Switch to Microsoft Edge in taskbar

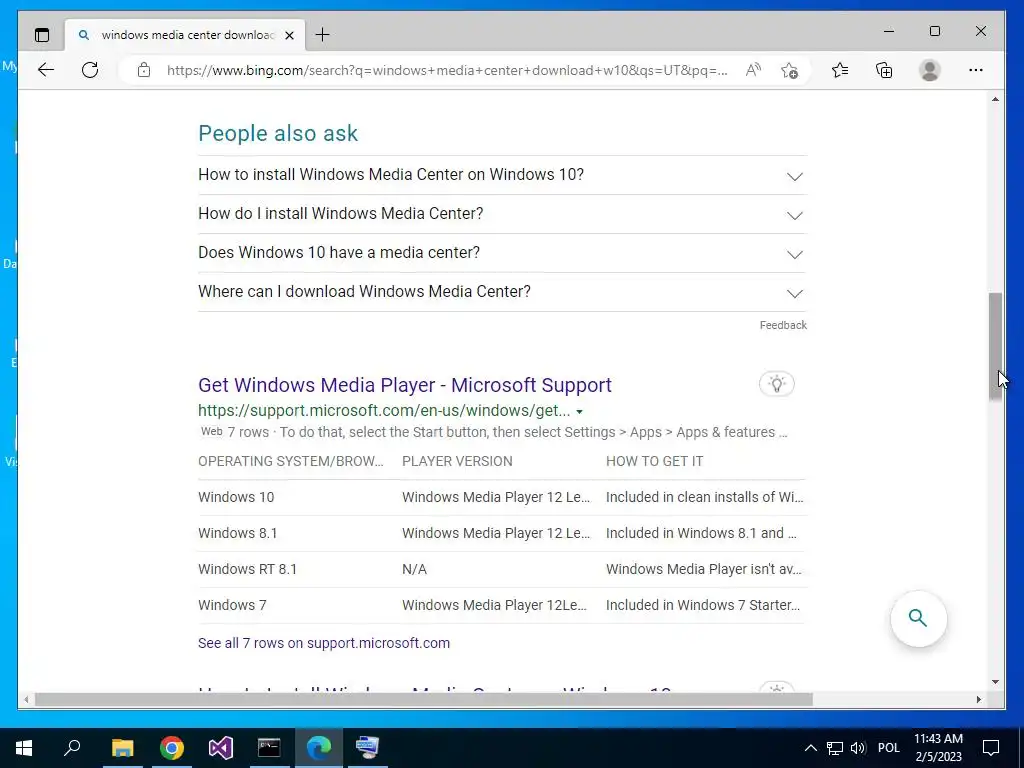[x=319, y=748]
